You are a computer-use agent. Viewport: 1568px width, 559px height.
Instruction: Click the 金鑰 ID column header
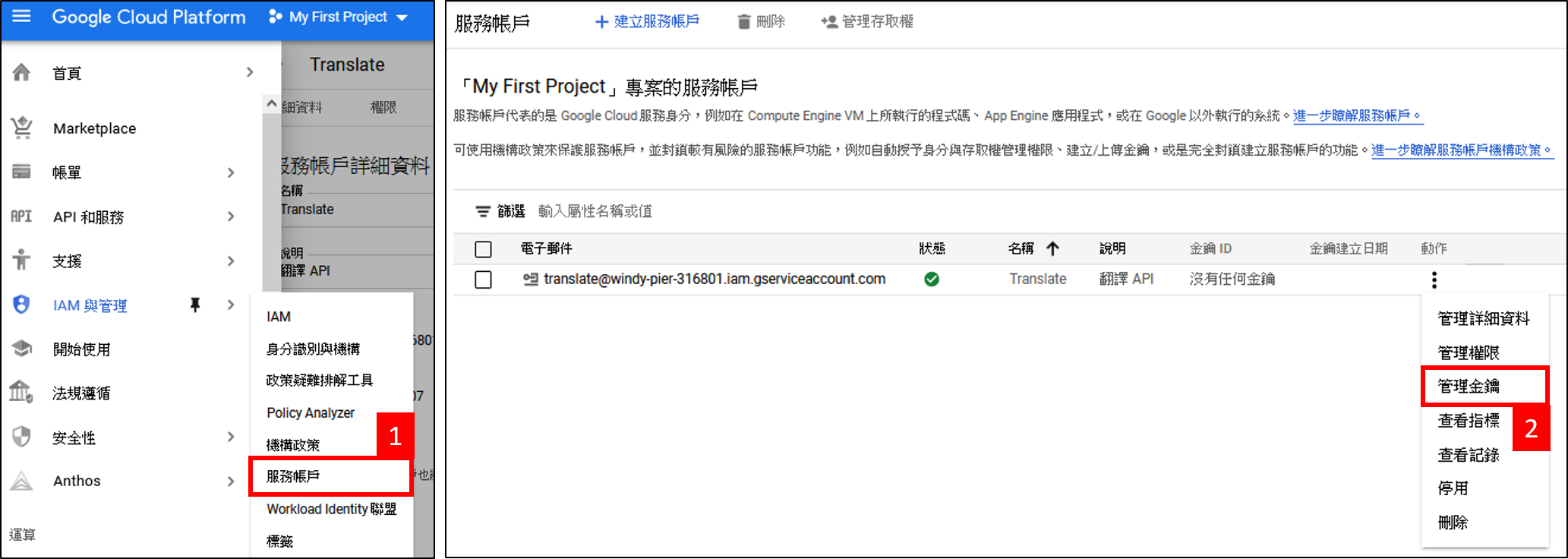1210,248
